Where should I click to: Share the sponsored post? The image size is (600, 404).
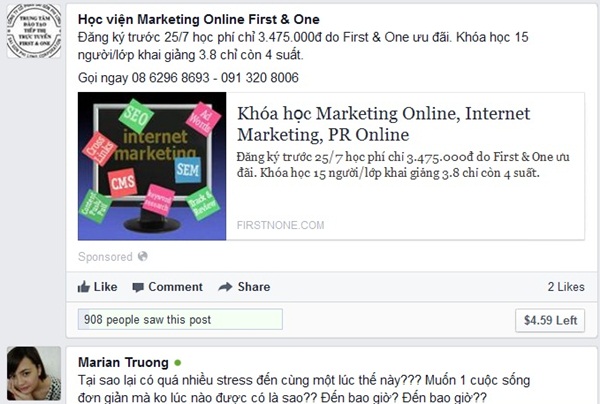click(244, 287)
